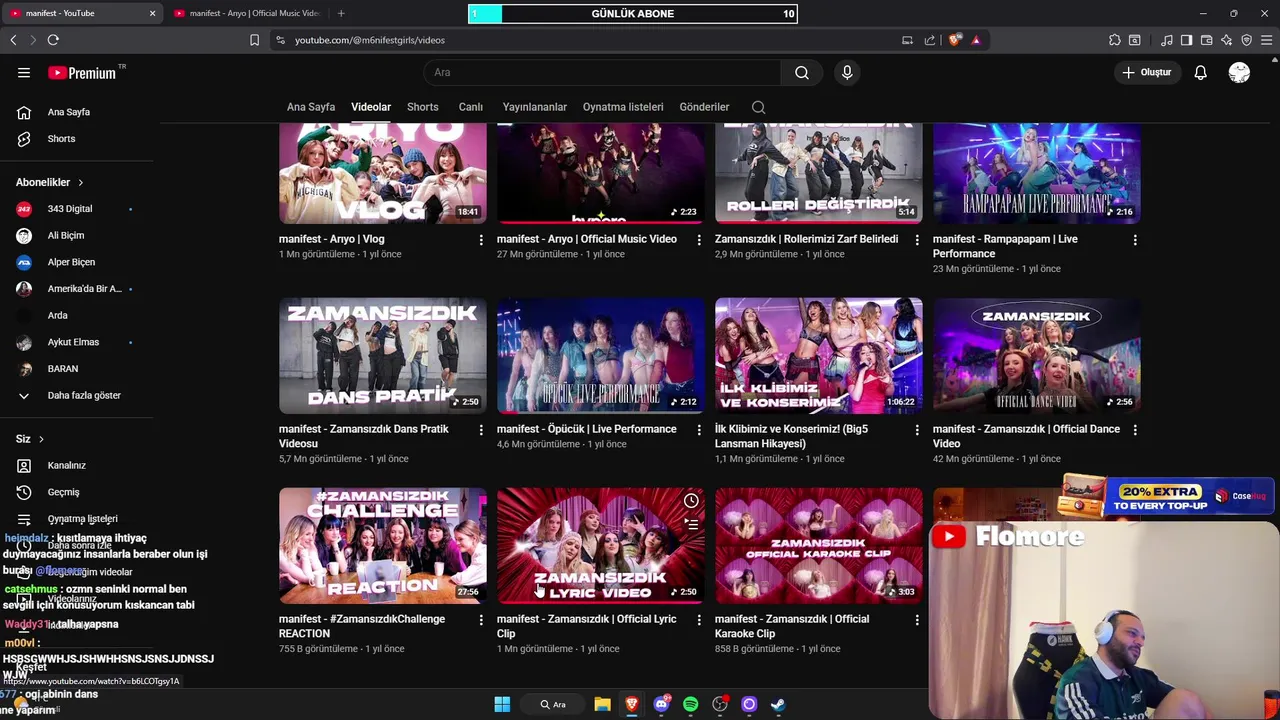The height and width of the screenshot is (720, 1280).
Task: Switch to Gönderiler channel tab
Action: click(704, 107)
